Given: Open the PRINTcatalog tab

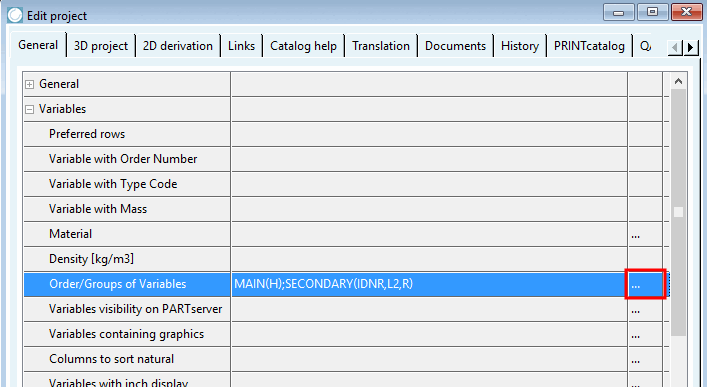Looking at the screenshot, I should coord(589,46).
